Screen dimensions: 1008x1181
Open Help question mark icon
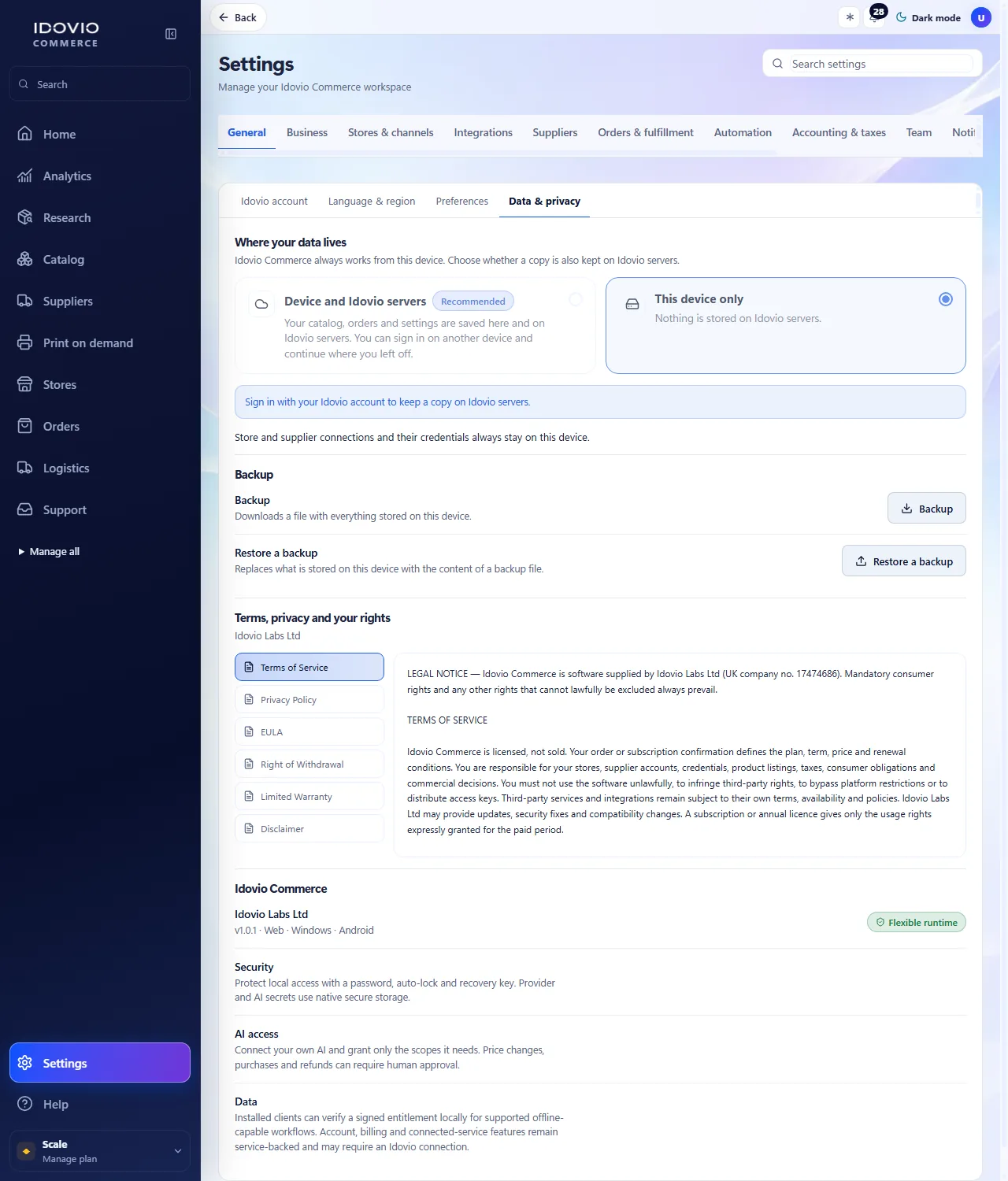[25, 1104]
